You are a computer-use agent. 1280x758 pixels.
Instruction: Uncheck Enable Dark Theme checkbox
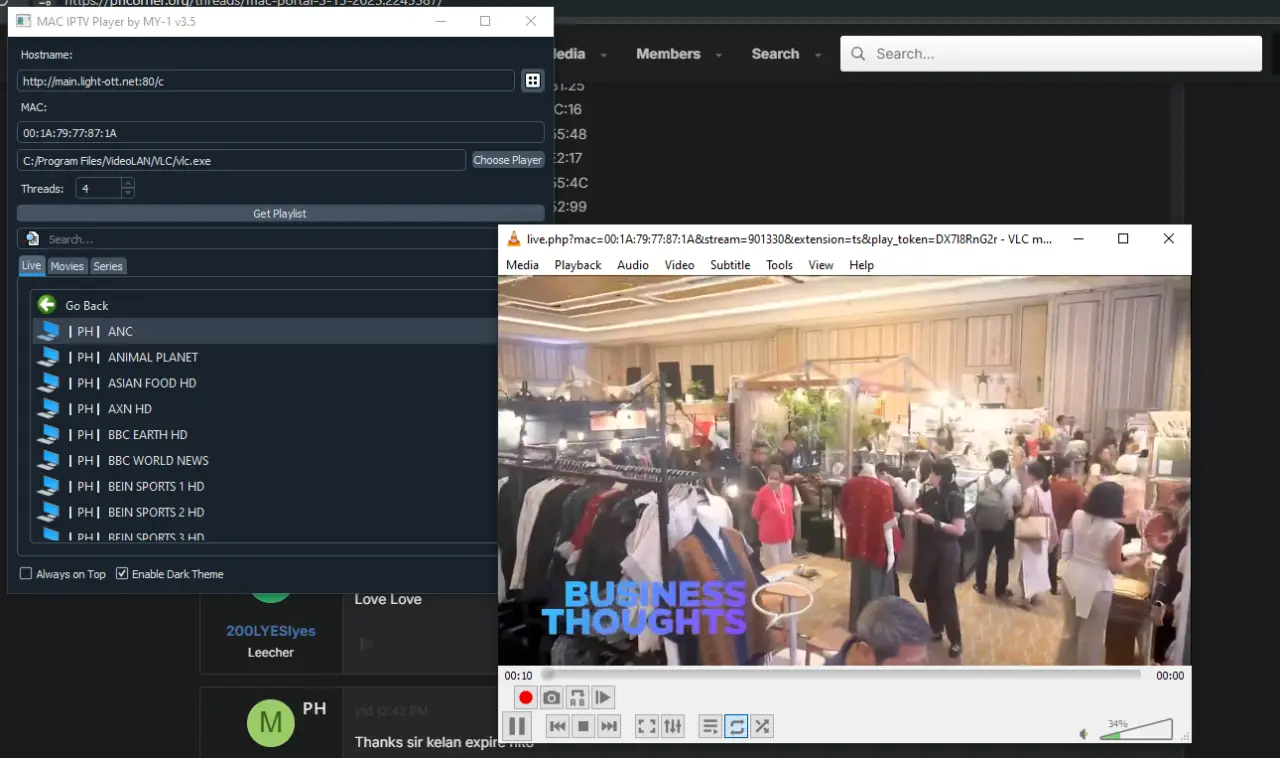pos(122,574)
